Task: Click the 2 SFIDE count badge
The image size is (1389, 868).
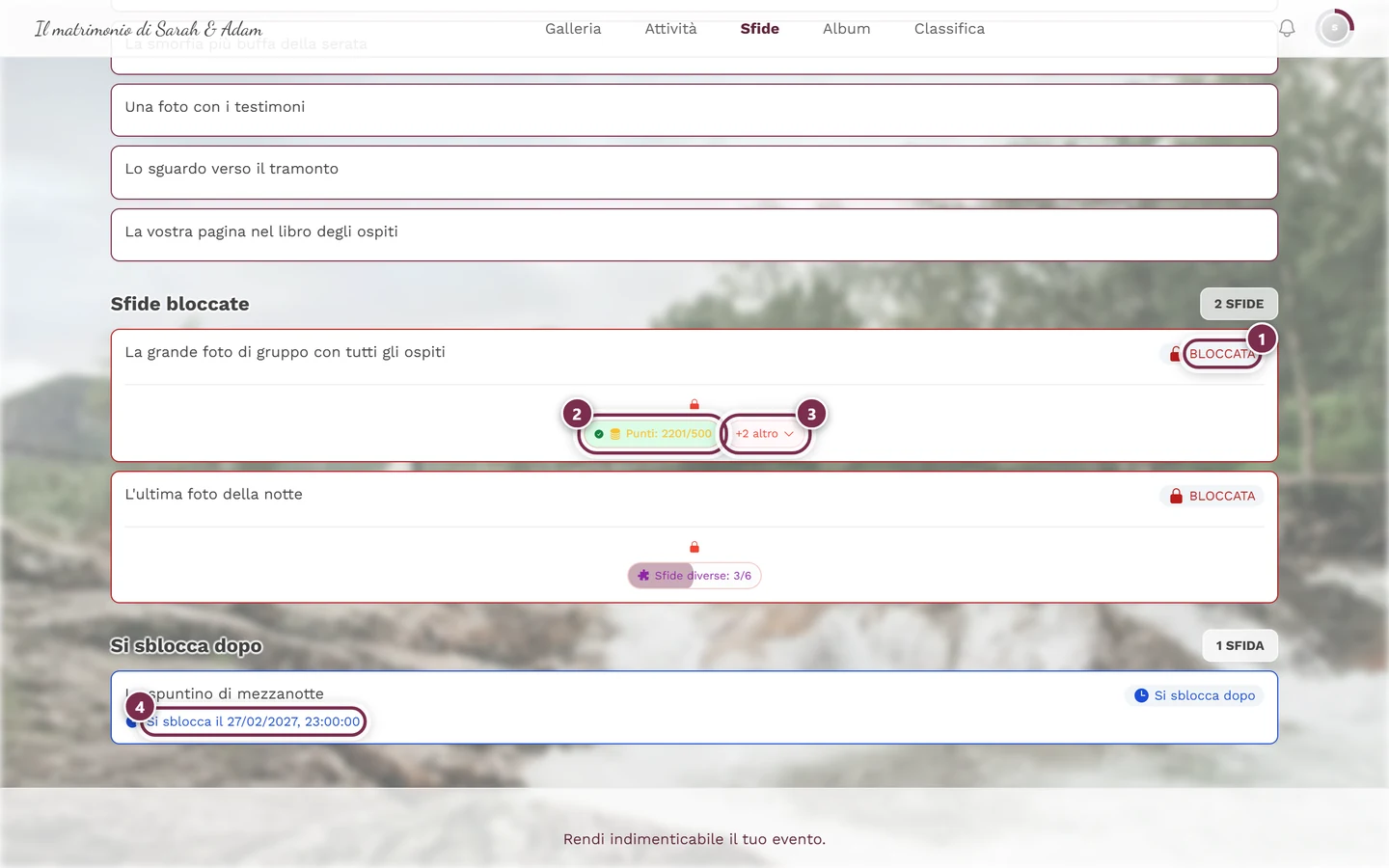Action: point(1239,304)
